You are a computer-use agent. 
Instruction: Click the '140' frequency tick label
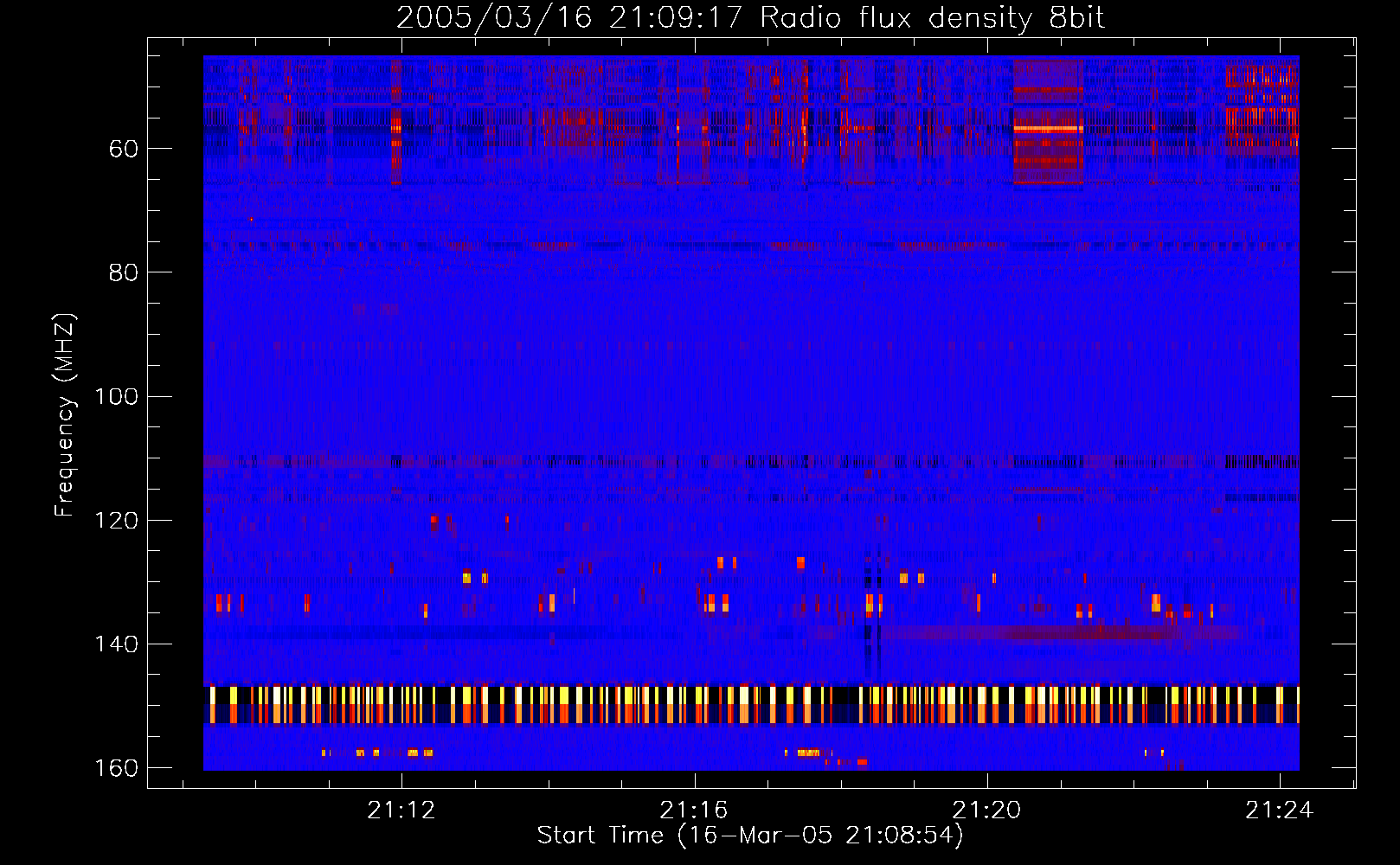[116, 644]
